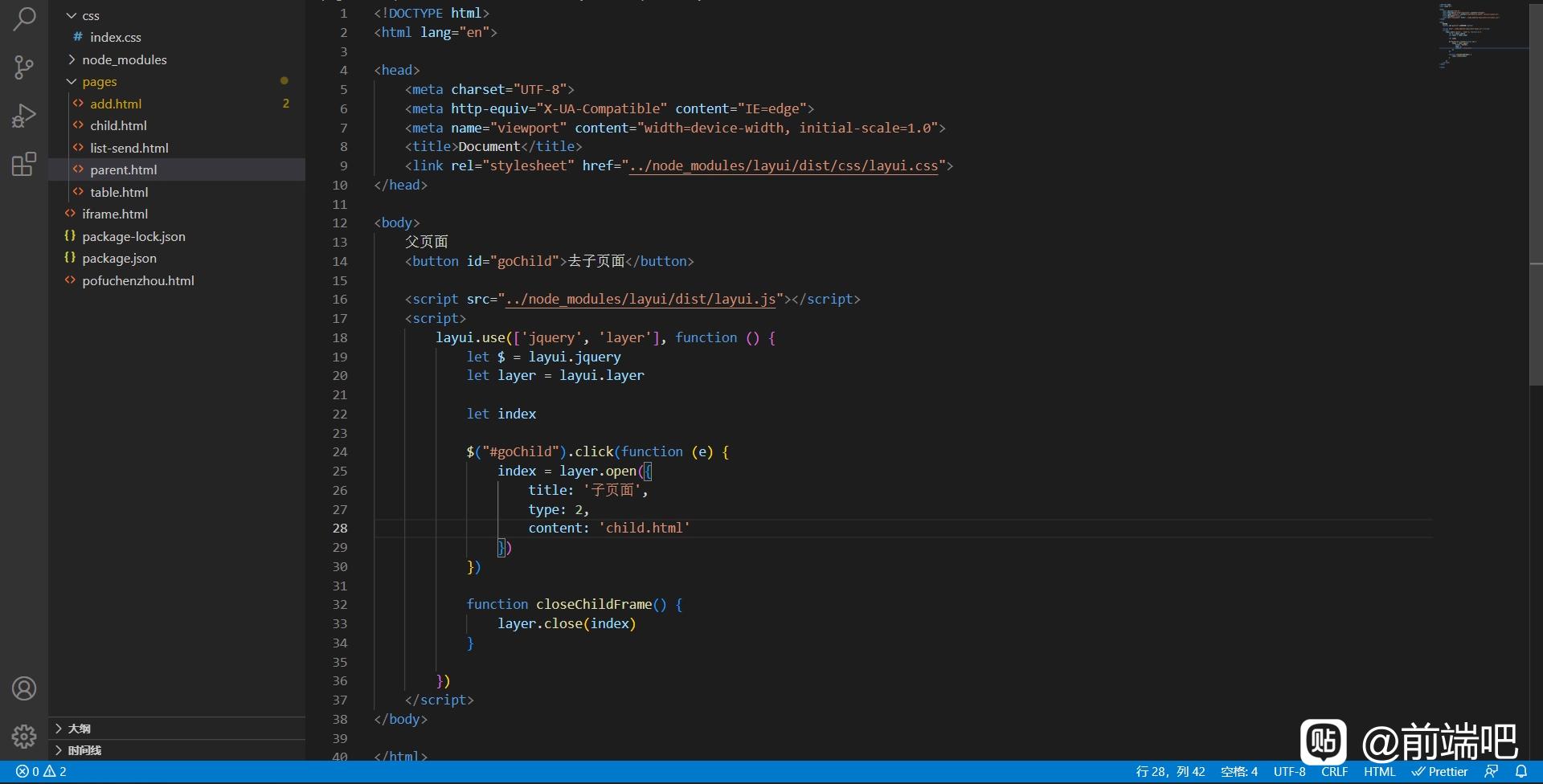Click line number 28 in gutter
This screenshot has height=784, width=1543.
point(340,528)
